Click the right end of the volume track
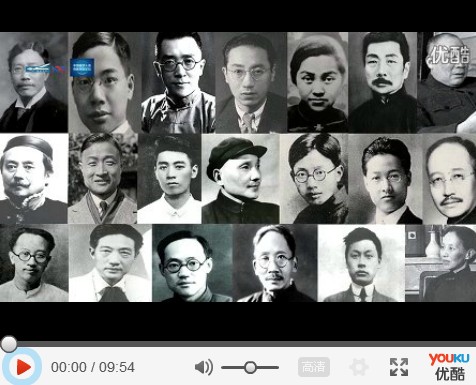 click(x=277, y=367)
